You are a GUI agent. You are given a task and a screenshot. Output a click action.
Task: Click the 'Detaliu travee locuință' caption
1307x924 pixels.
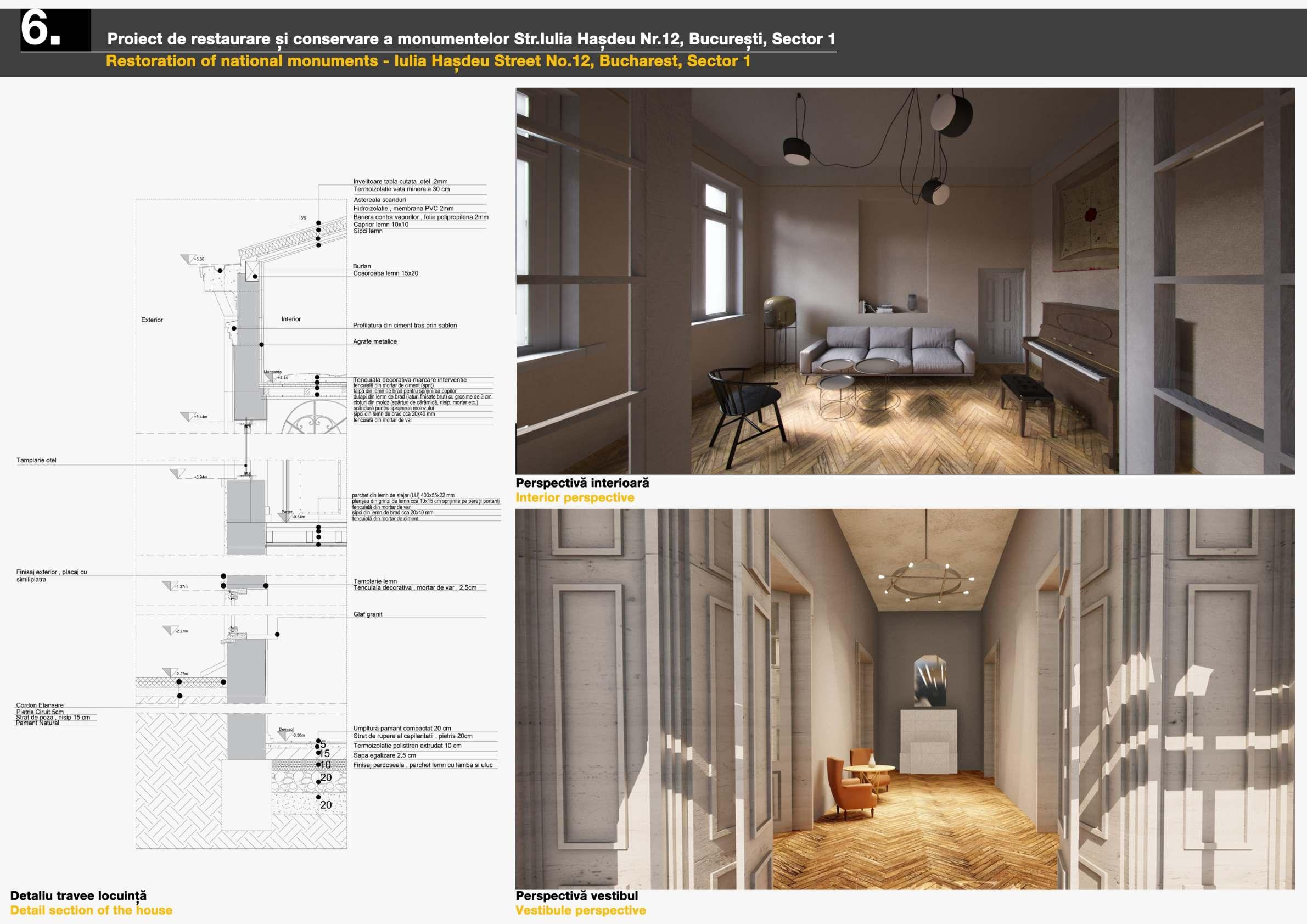[x=78, y=895]
